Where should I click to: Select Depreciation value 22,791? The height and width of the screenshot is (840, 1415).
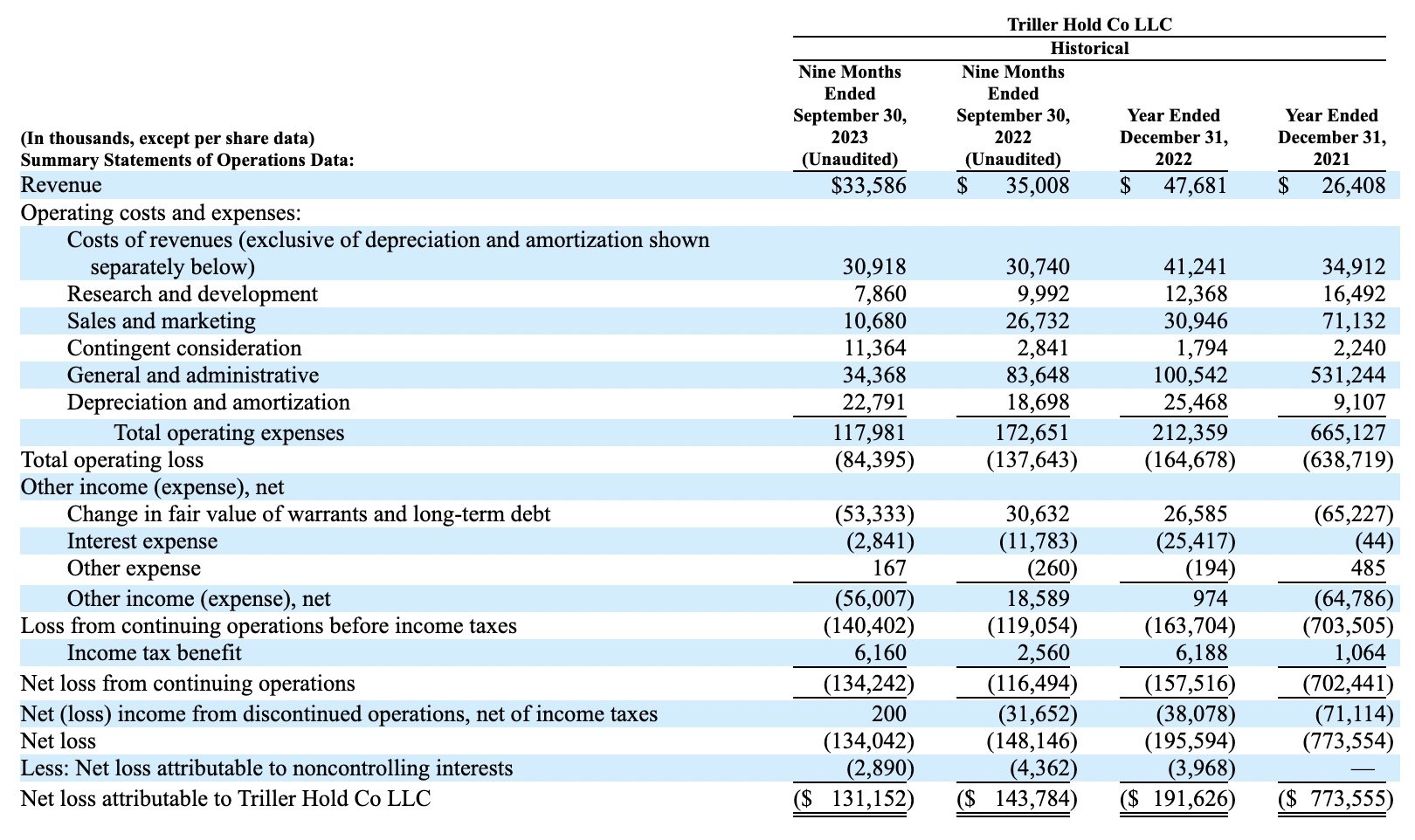coord(874,403)
